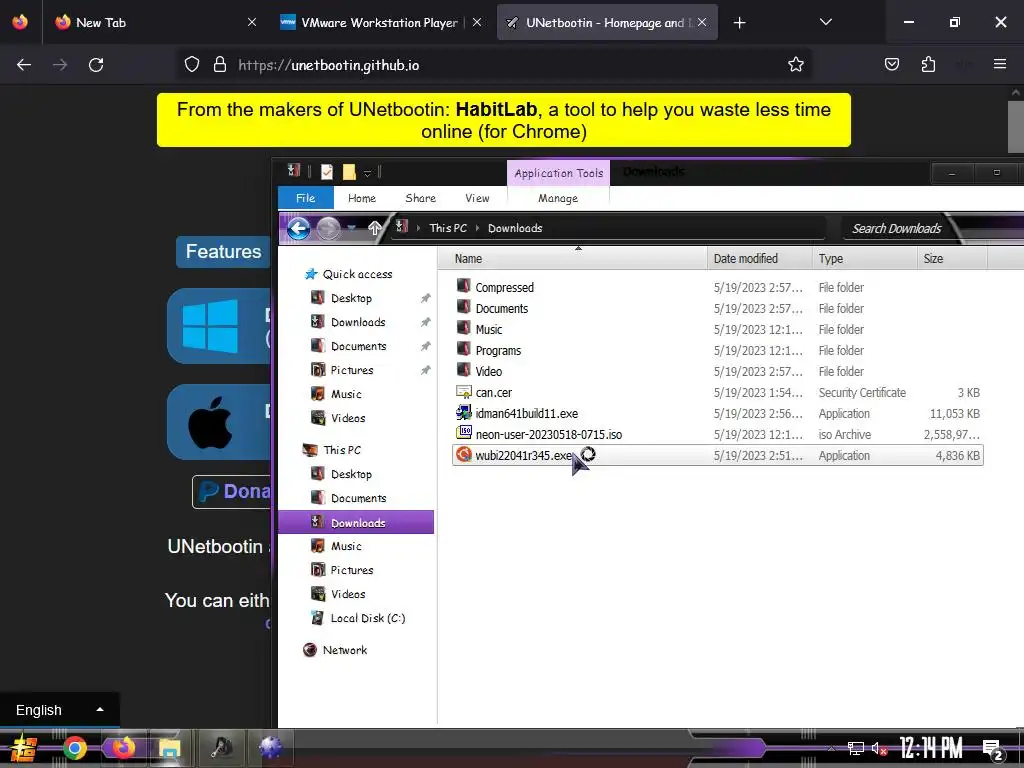Open View ribbon tab in Explorer
1024x768 pixels.
pos(477,198)
